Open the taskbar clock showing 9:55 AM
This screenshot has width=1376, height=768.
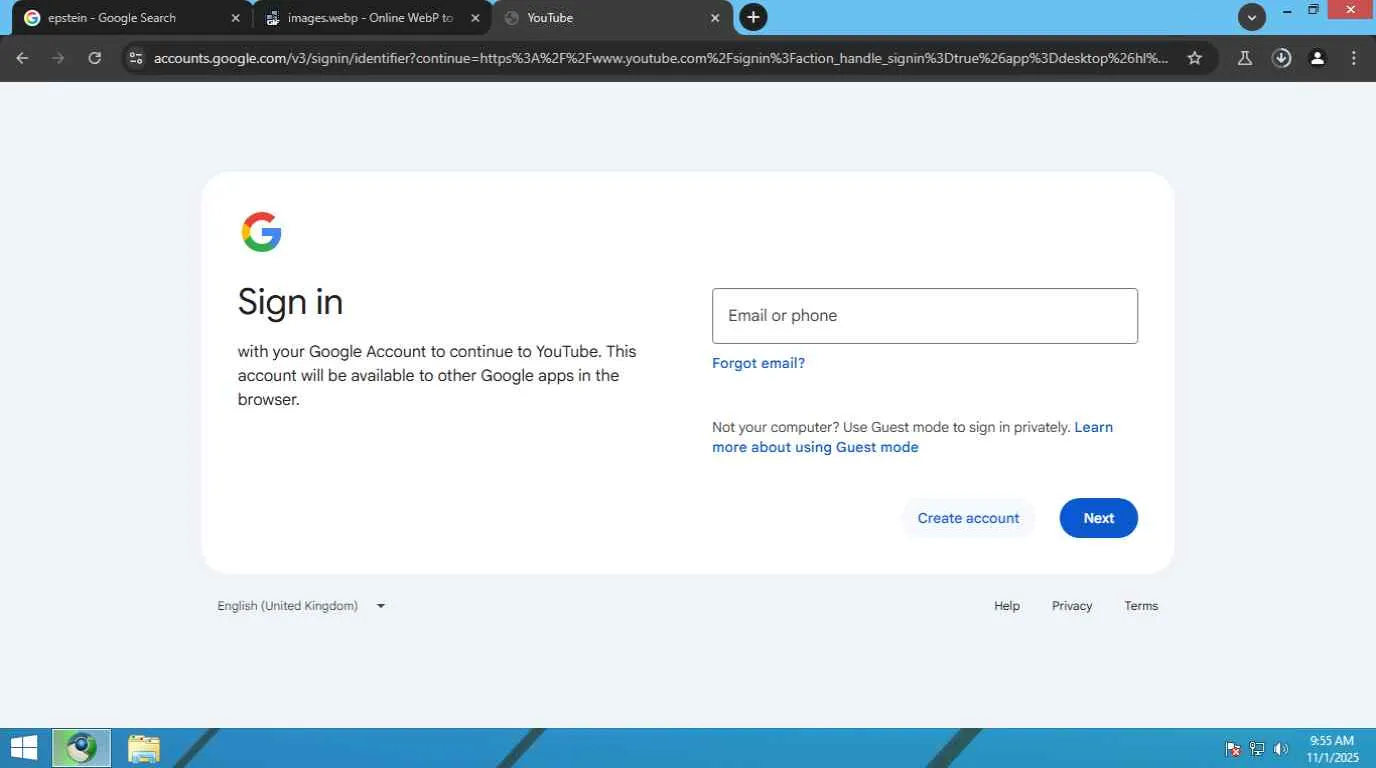pyautogui.click(x=1332, y=749)
